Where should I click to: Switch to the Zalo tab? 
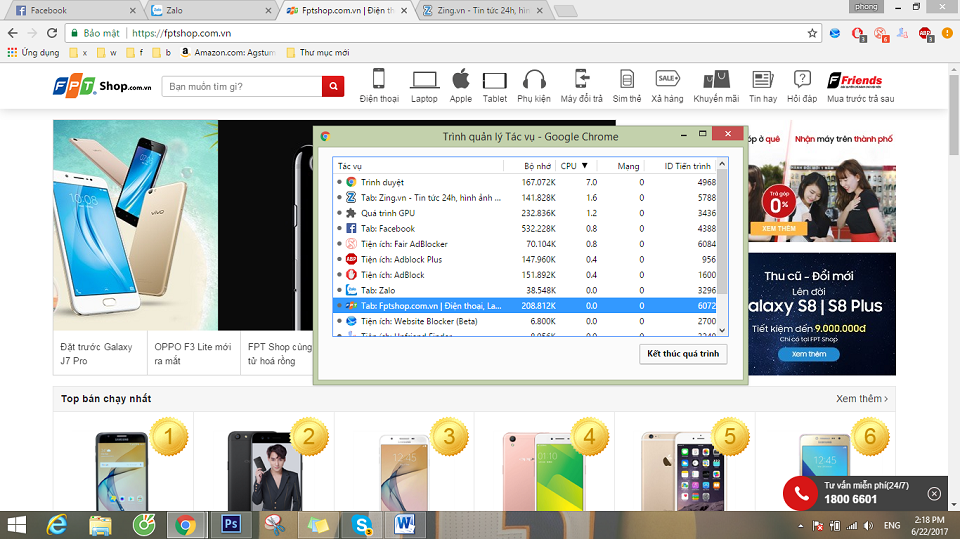pos(210,10)
